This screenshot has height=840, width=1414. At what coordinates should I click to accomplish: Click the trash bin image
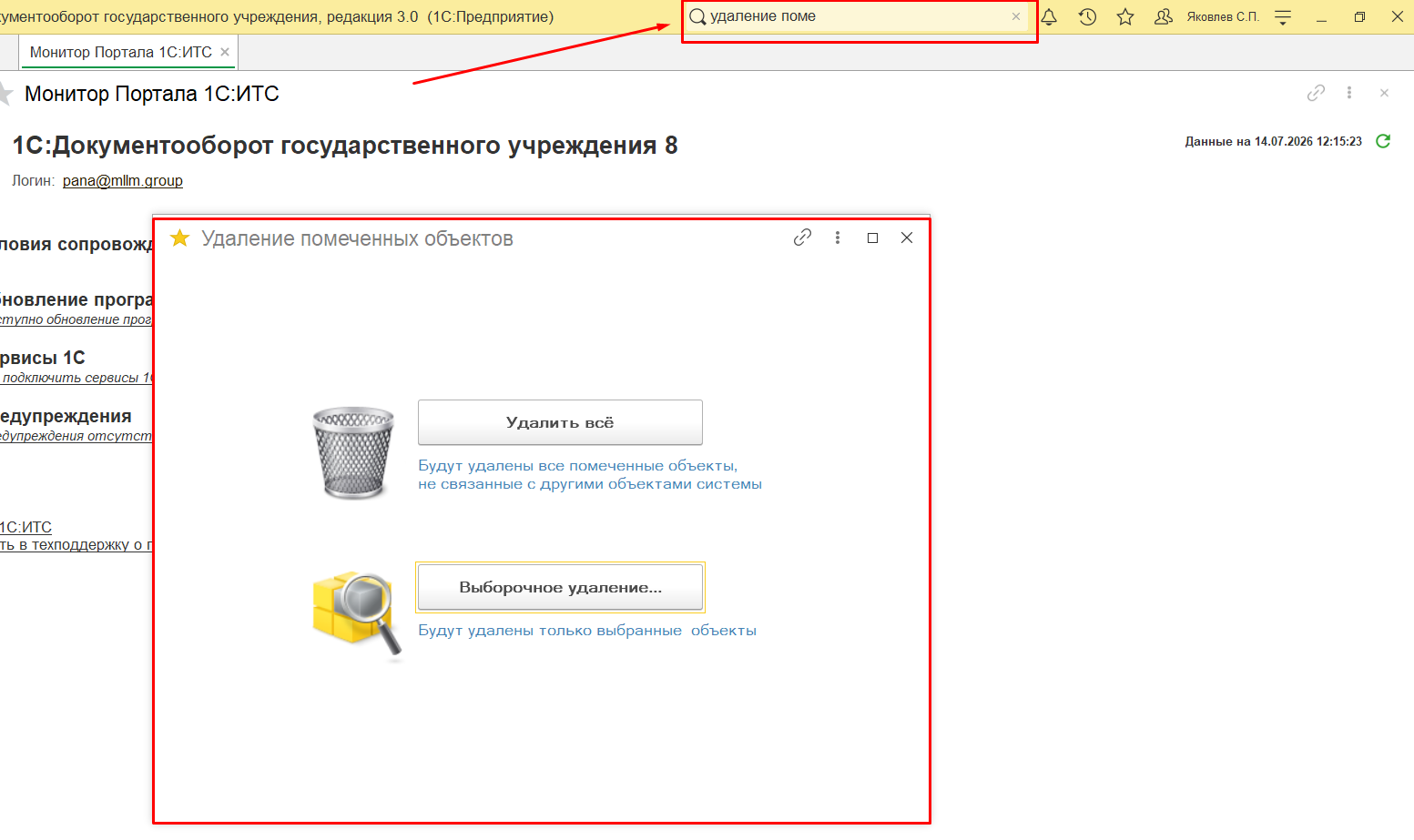[x=353, y=452]
